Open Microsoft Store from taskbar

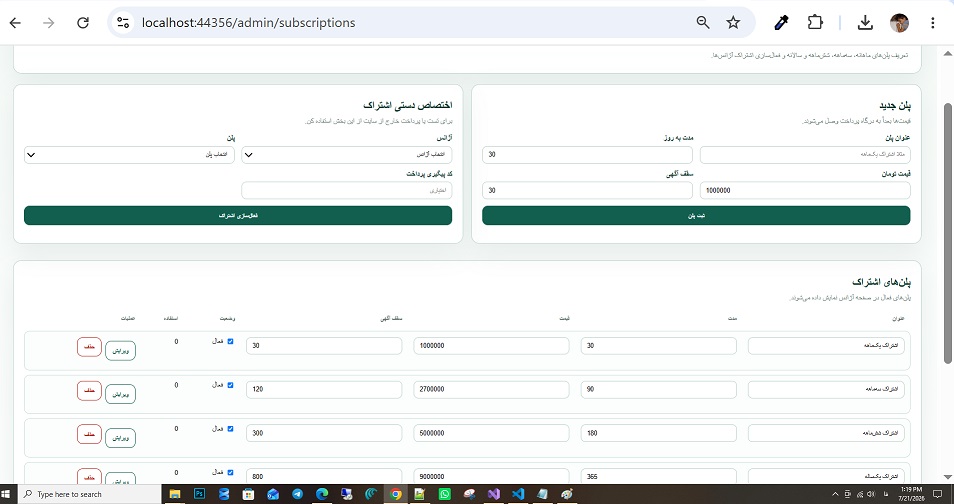248,494
